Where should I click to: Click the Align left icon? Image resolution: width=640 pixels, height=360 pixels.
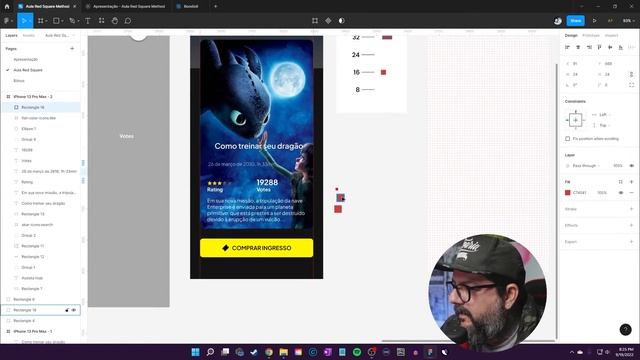[567, 47]
